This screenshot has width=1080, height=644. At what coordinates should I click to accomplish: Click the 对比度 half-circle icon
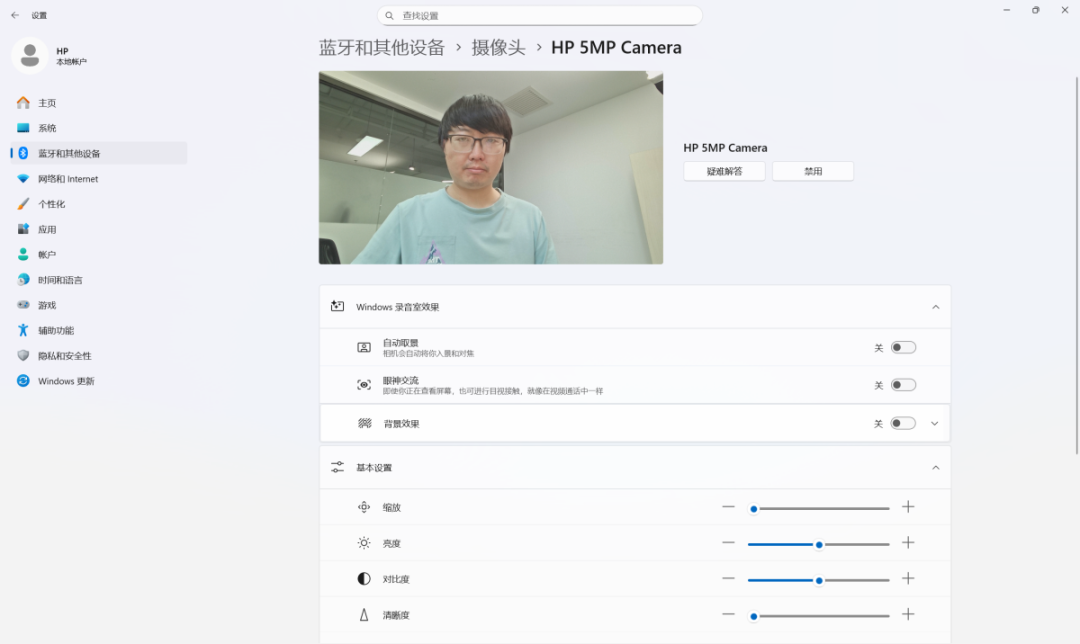[x=364, y=579]
